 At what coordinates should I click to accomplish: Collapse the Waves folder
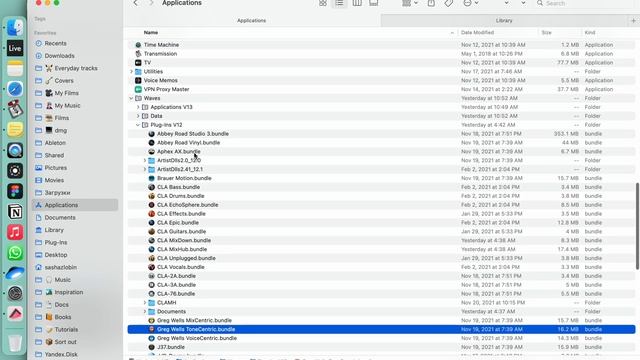tap(131, 98)
